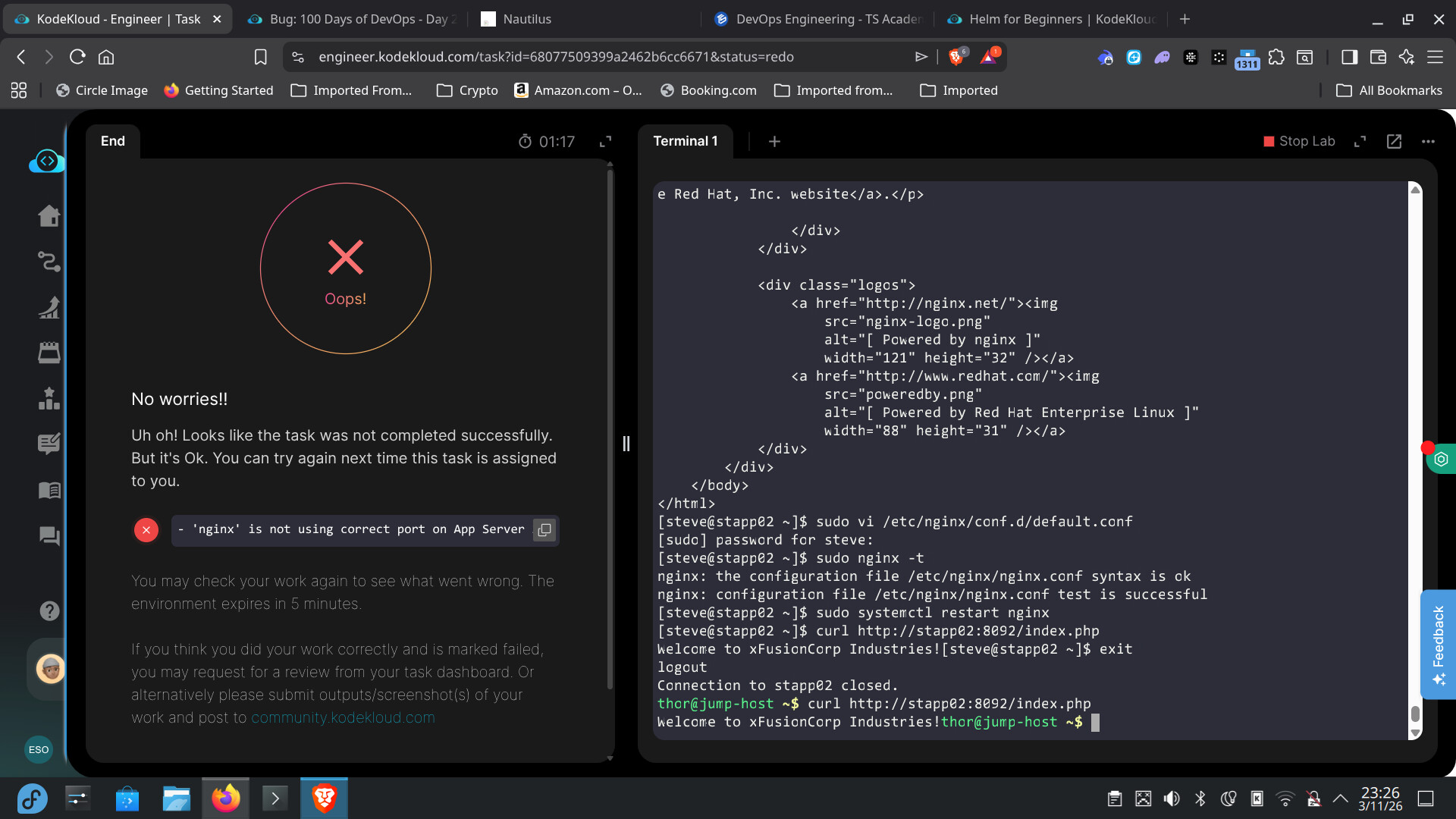Viewport: 1456px width, 819px height.
Task: Expand the terminal panel to fullscreen
Action: point(1360,141)
